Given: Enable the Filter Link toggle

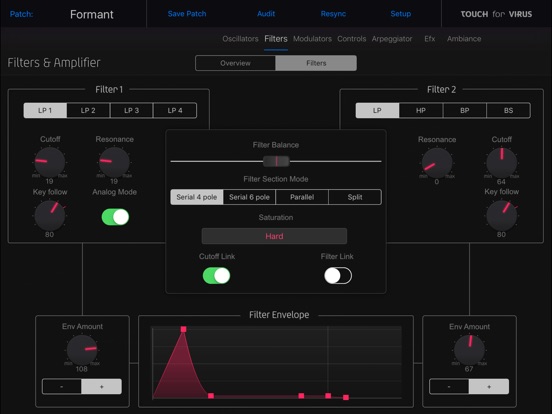Looking at the screenshot, I should [x=338, y=276].
